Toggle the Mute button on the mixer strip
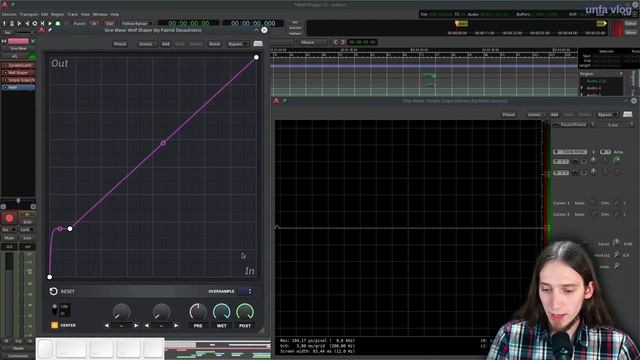Screen dimensions: 640x360 pos(9,238)
